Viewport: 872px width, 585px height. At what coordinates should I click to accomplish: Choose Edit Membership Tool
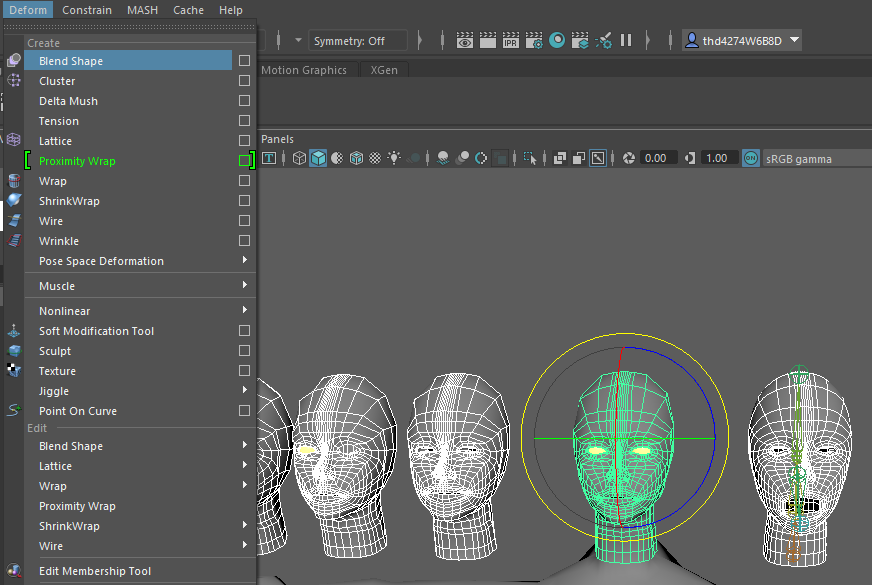95,571
